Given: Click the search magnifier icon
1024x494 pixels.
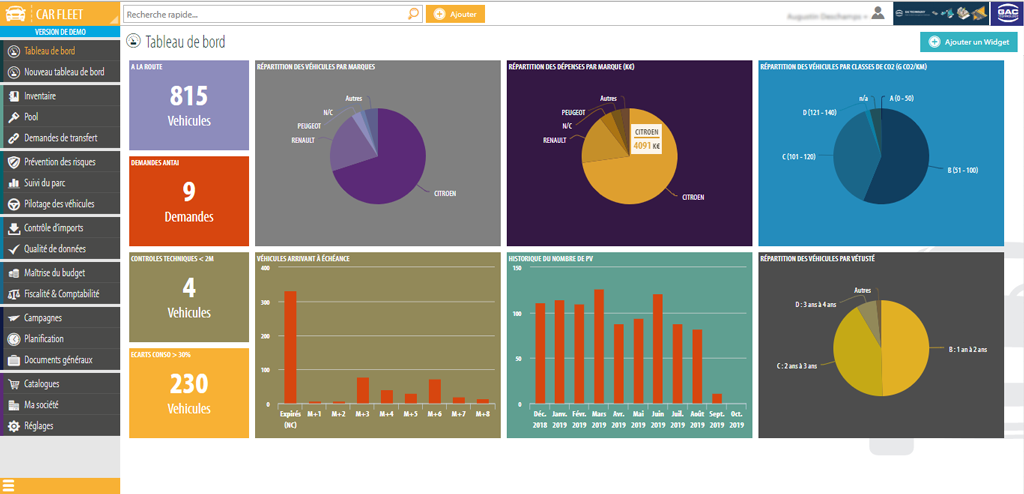Looking at the screenshot, I should [x=413, y=14].
